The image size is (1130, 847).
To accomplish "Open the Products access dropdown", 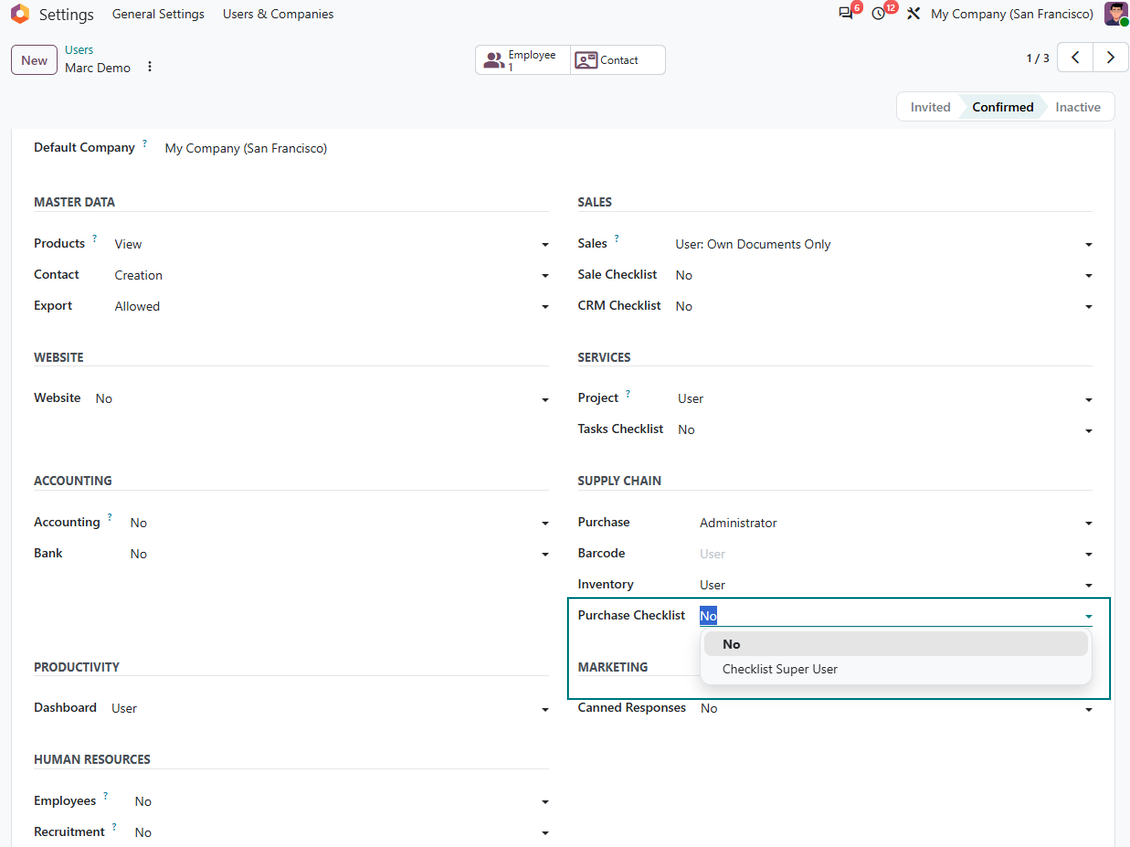I will (331, 244).
